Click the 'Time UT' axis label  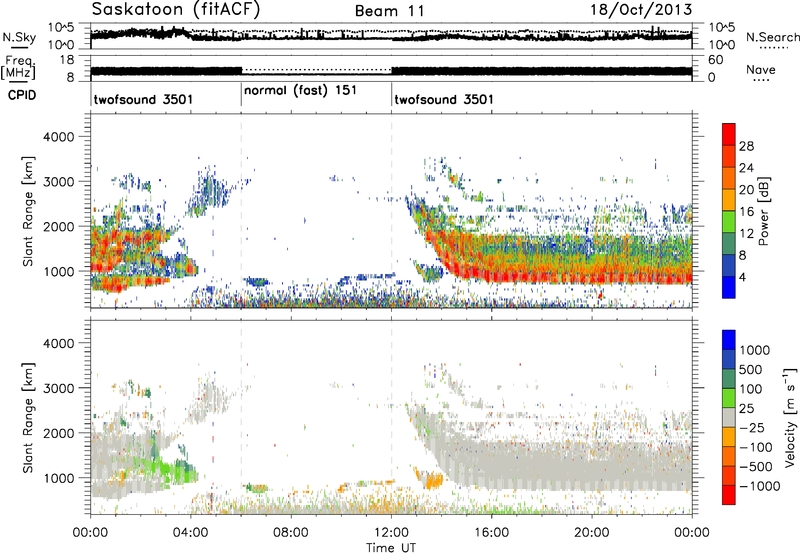click(x=391, y=548)
